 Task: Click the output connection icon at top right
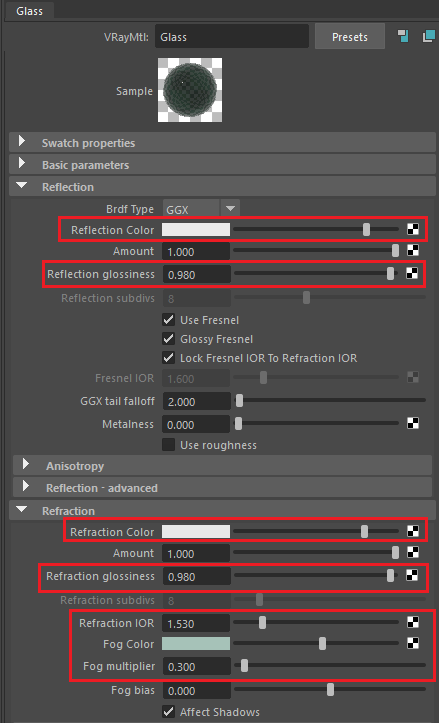(x=429, y=36)
